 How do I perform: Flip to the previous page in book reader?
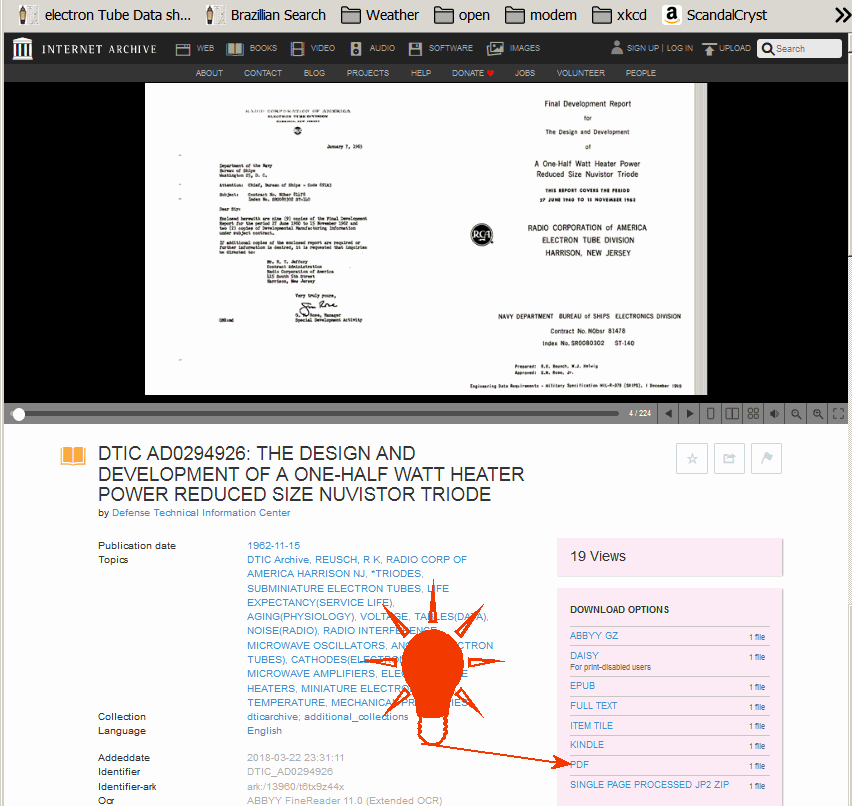pos(668,414)
